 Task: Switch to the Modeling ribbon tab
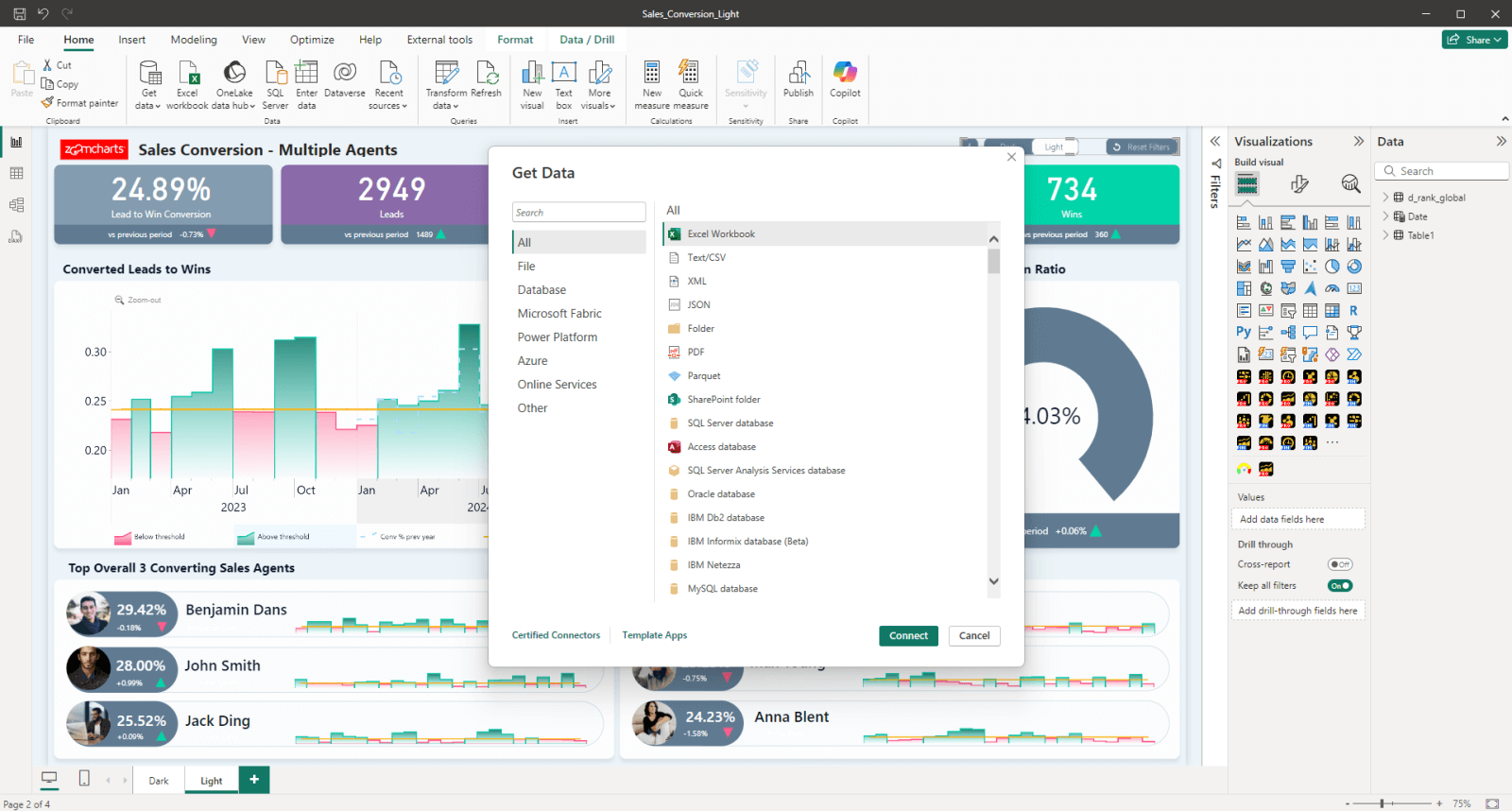pyautogui.click(x=194, y=40)
